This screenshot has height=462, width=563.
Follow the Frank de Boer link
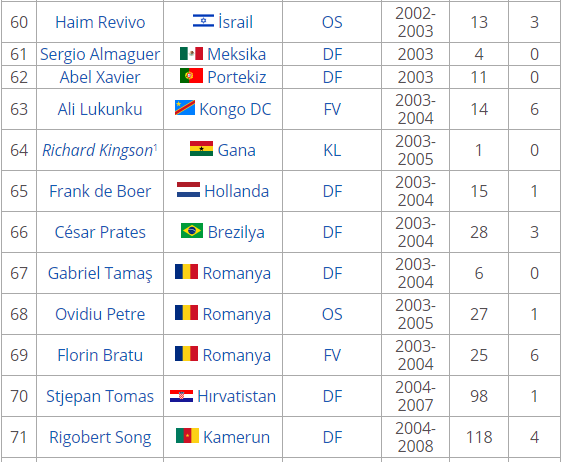(100, 191)
